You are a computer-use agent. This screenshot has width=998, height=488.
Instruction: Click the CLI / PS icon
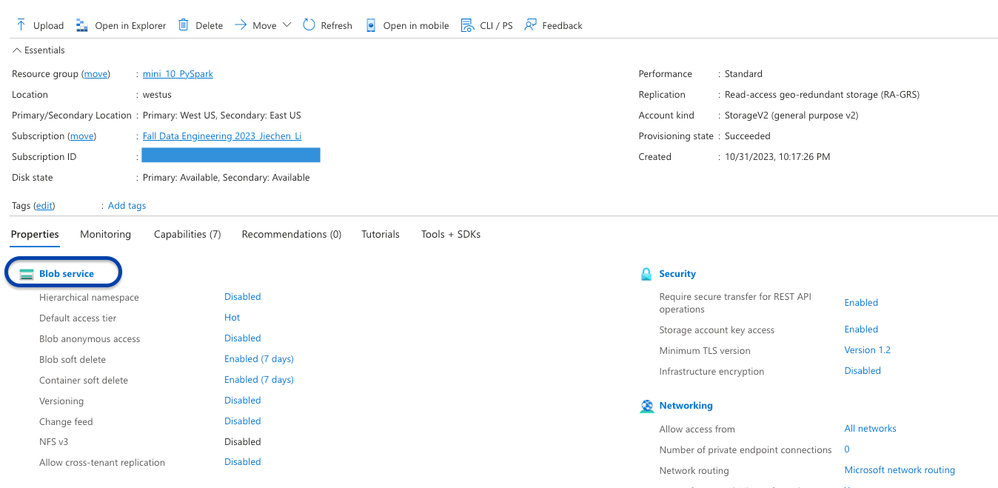[x=468, y=25]
